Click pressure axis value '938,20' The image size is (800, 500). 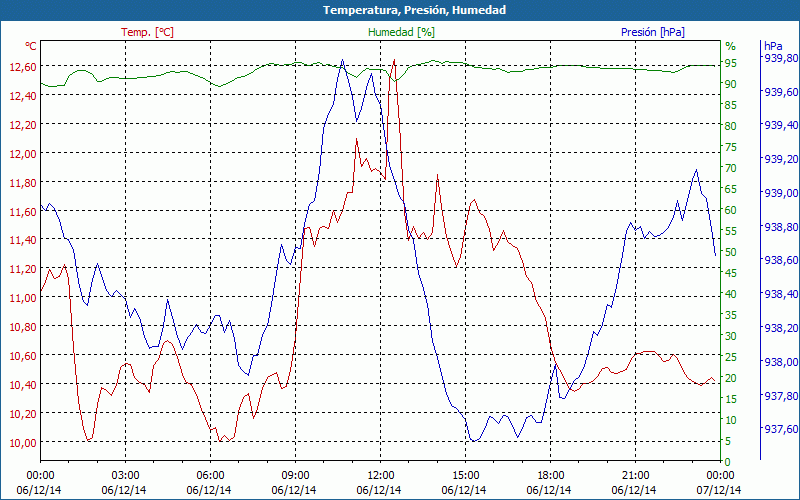[x=781, y=328]
